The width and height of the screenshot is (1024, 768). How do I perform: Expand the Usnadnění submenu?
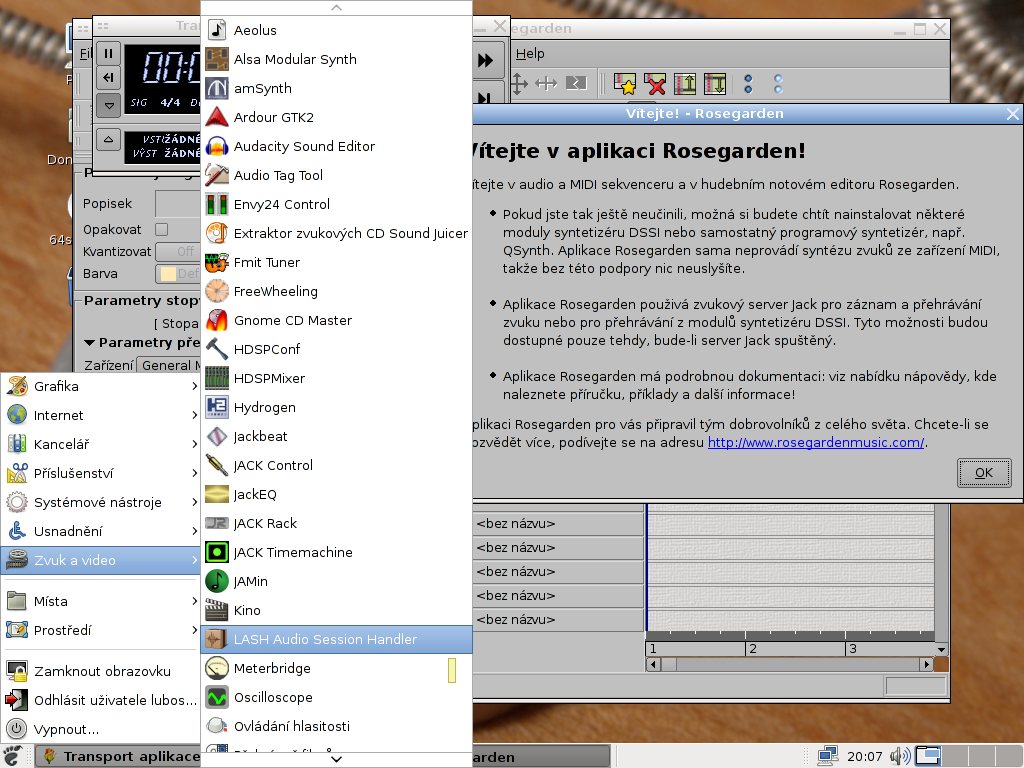pyautogui.click(x=101, y=531)
